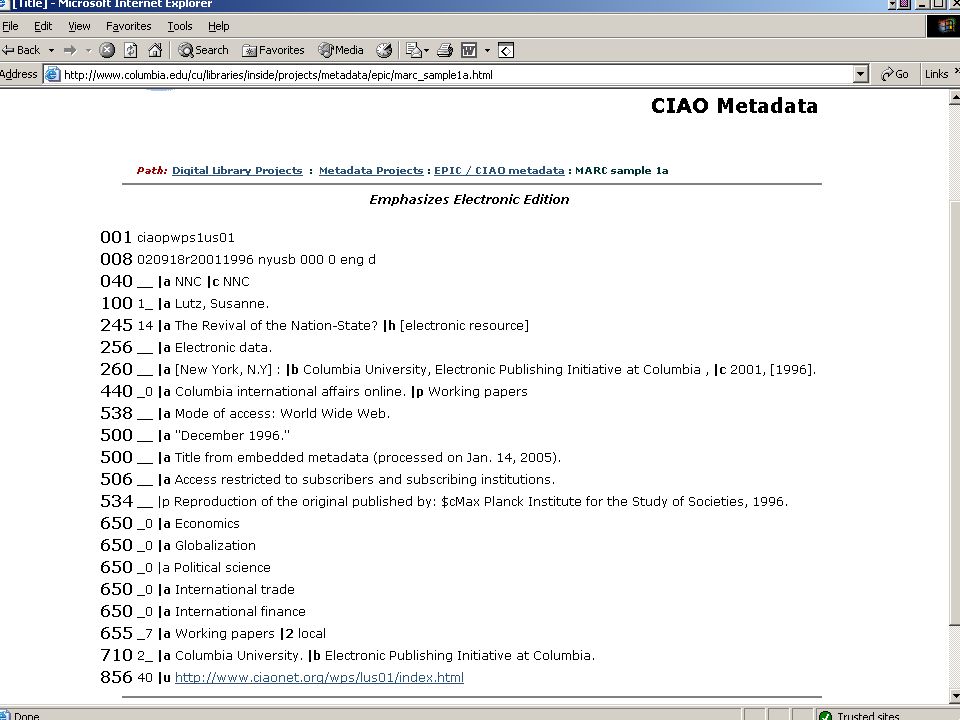Screen dimensions: 960x720
Task: Click the Links toolbar label
Action: tap(936, 74)
